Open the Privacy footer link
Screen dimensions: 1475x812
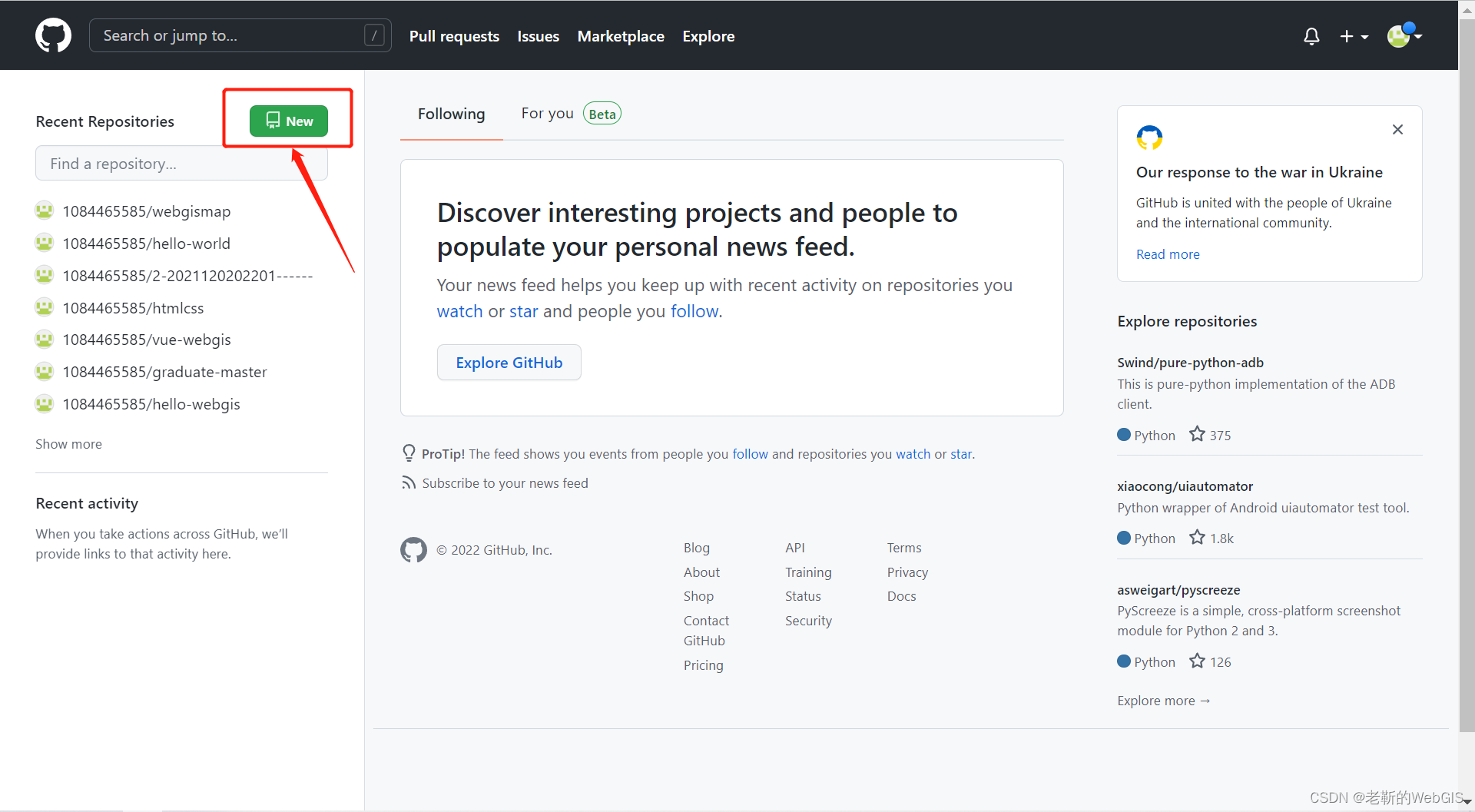[x=907, y=572]
